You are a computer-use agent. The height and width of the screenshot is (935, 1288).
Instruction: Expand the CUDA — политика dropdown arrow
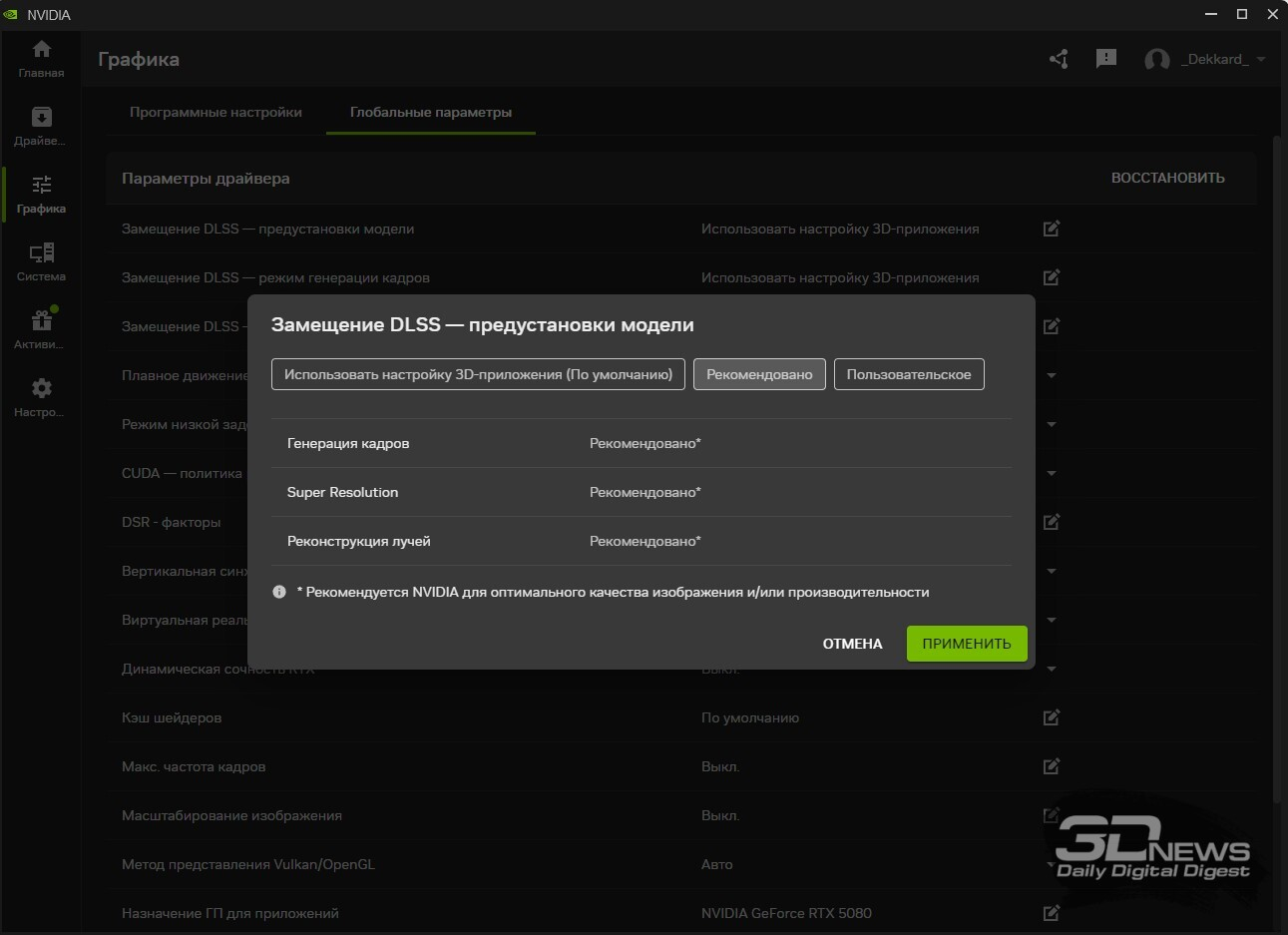(x=1052, y=473)
